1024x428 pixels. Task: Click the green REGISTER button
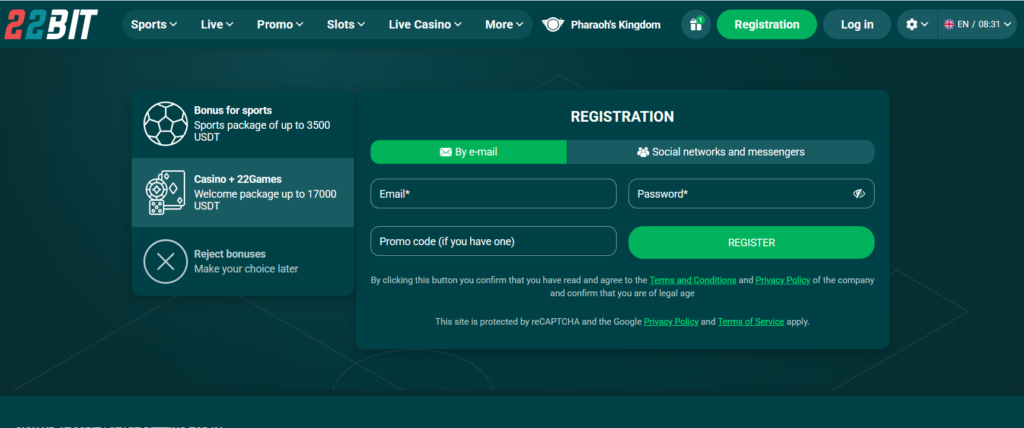pyautogui.click(x=751, y=242)
